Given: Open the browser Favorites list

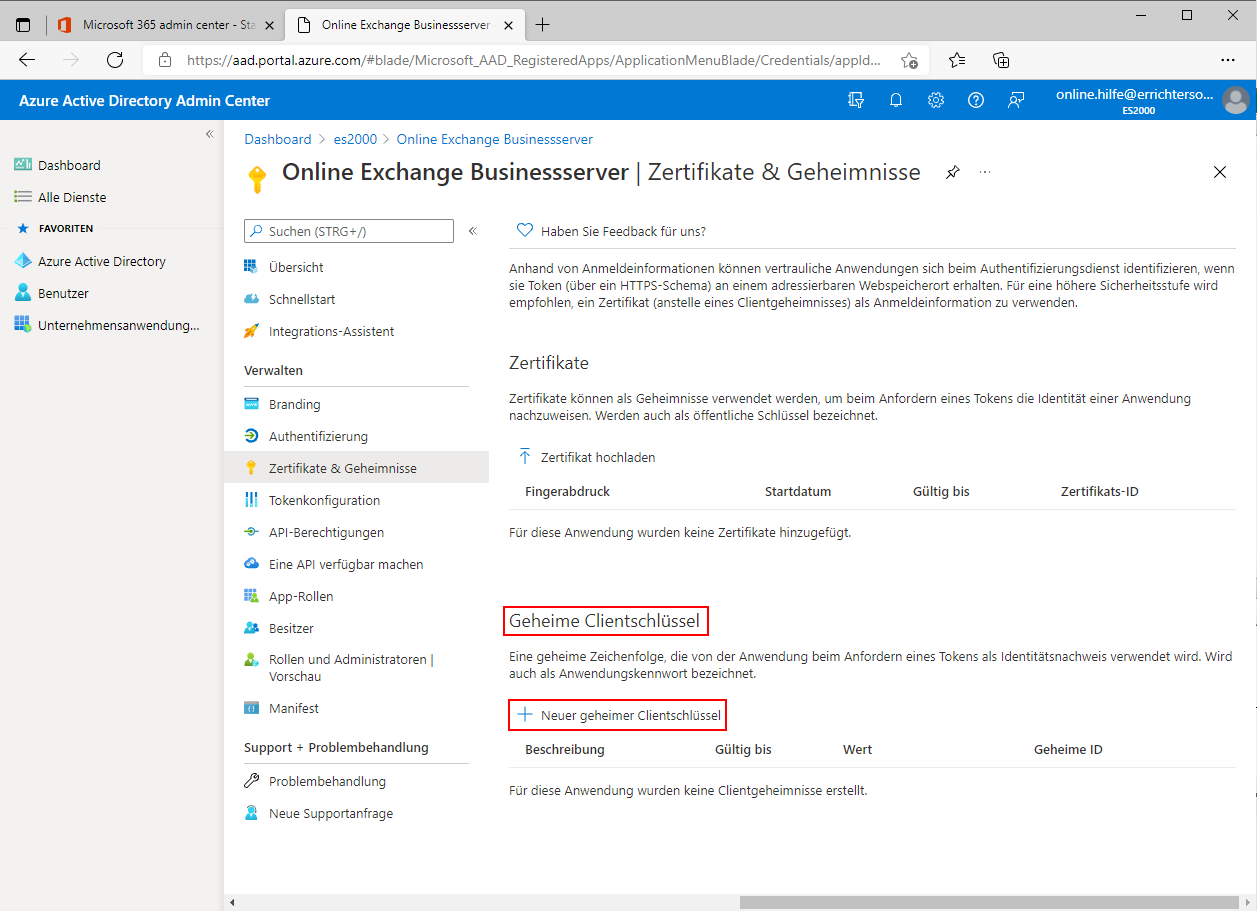Looking at the screenshot, I should tap(957, 60).
